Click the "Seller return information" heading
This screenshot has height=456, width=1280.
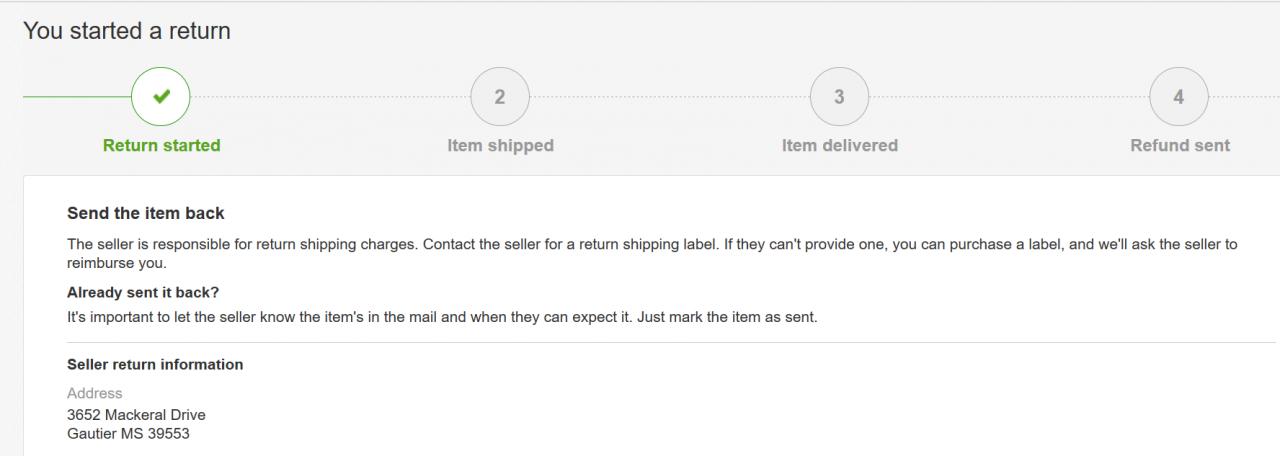tap(155, 364)
